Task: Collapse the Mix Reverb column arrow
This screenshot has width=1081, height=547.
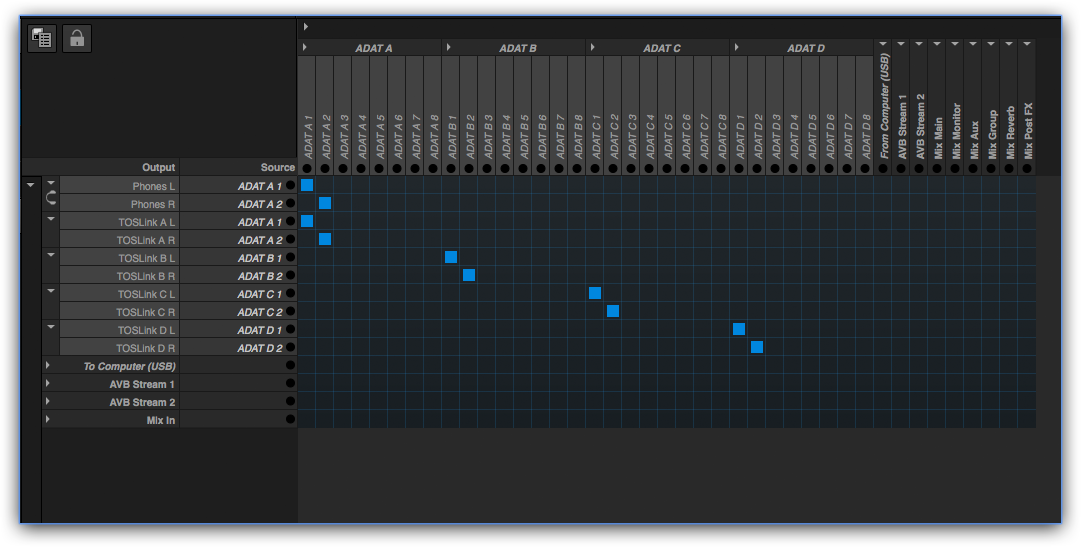Action: [1009, 44]
